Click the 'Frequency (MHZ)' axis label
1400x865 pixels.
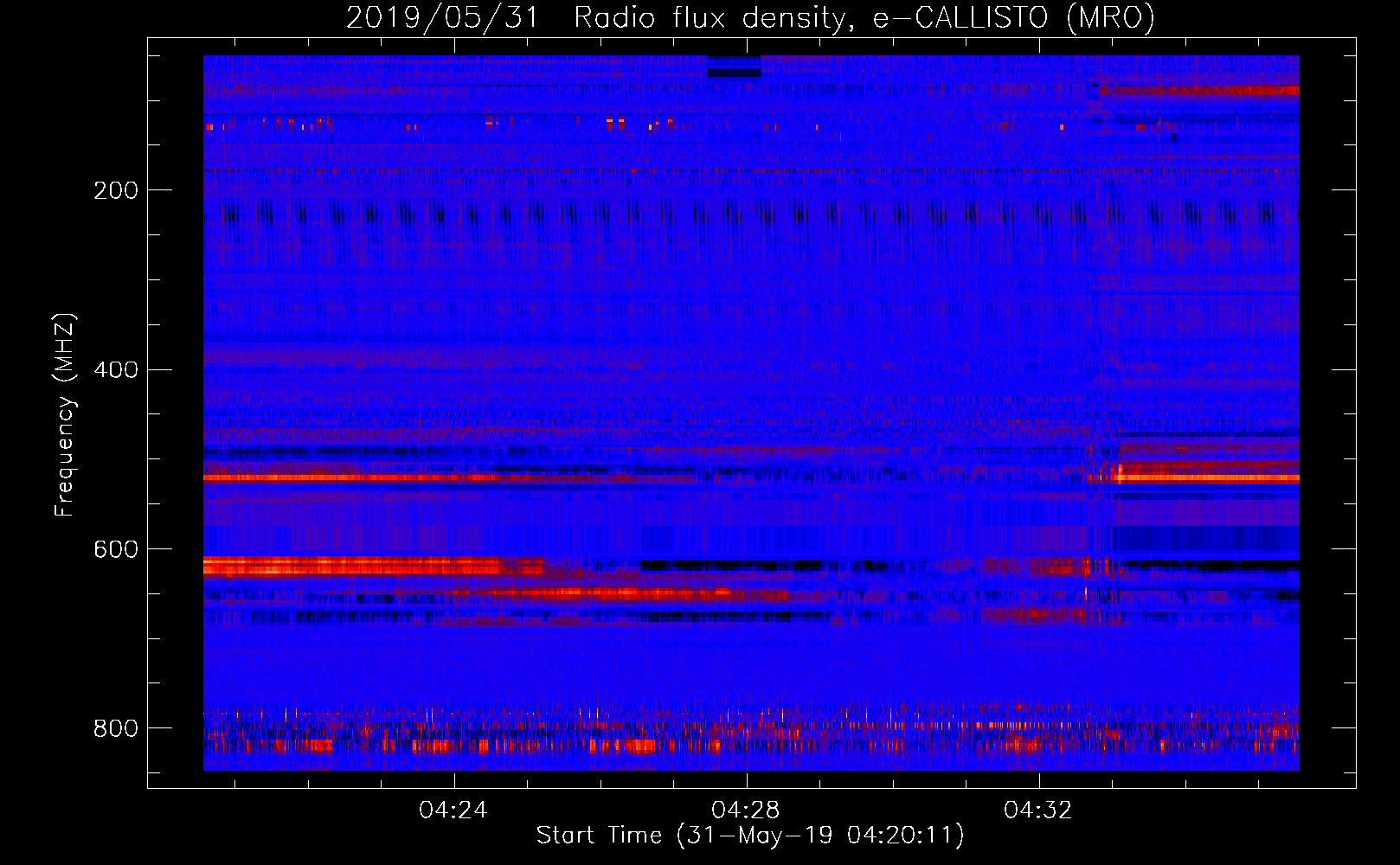pyautogui.click(x=64, y=414)
